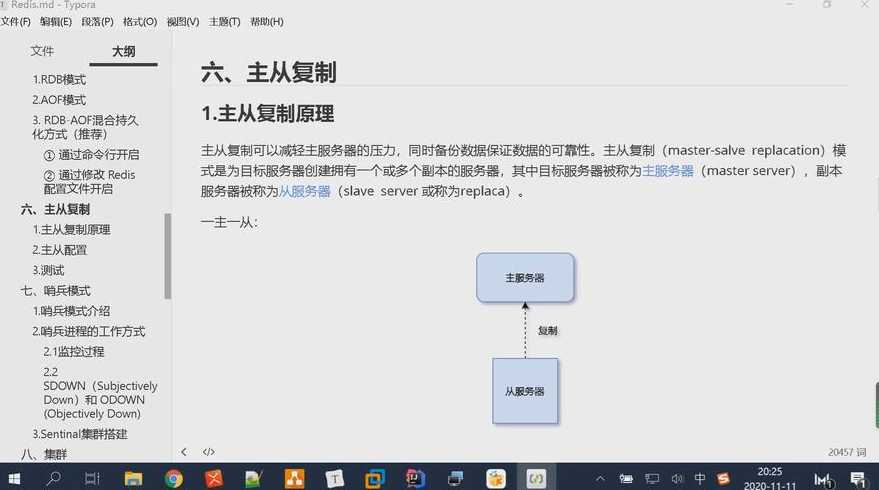The width and height of the screenshot is (879, 490).
Task: Go to 2.主从配置 in outline
Action: pos(59,250)
